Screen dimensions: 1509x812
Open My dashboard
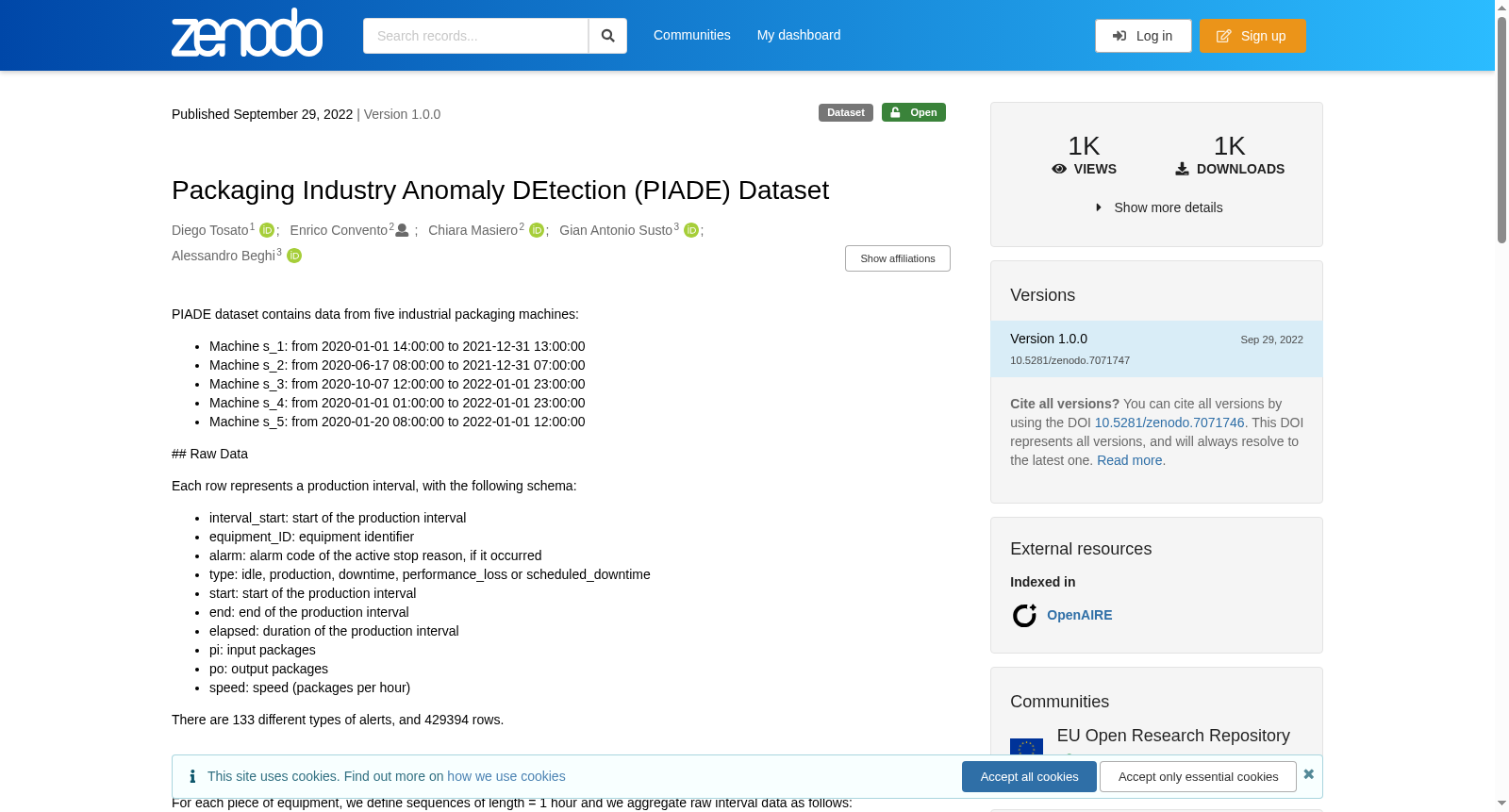(798, 35)
